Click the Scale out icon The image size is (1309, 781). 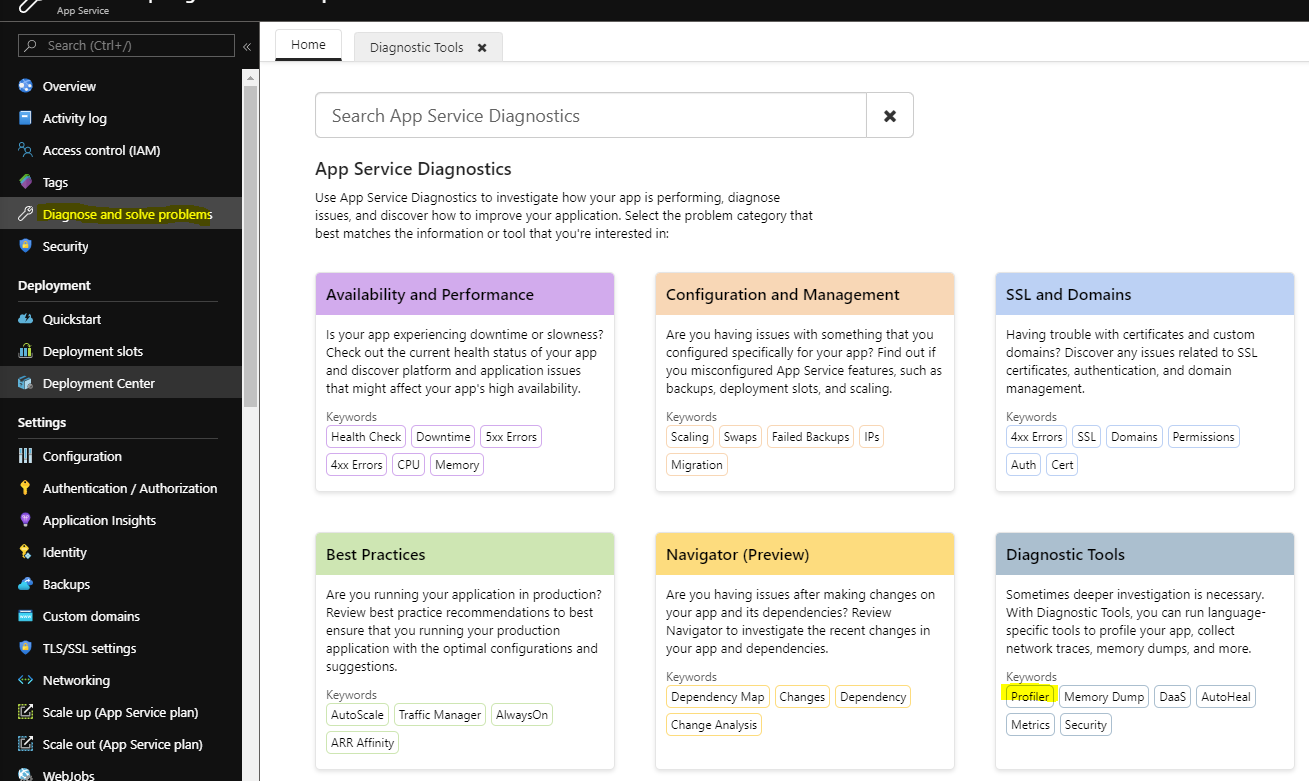pyautogui.click(x=26, y=744)
